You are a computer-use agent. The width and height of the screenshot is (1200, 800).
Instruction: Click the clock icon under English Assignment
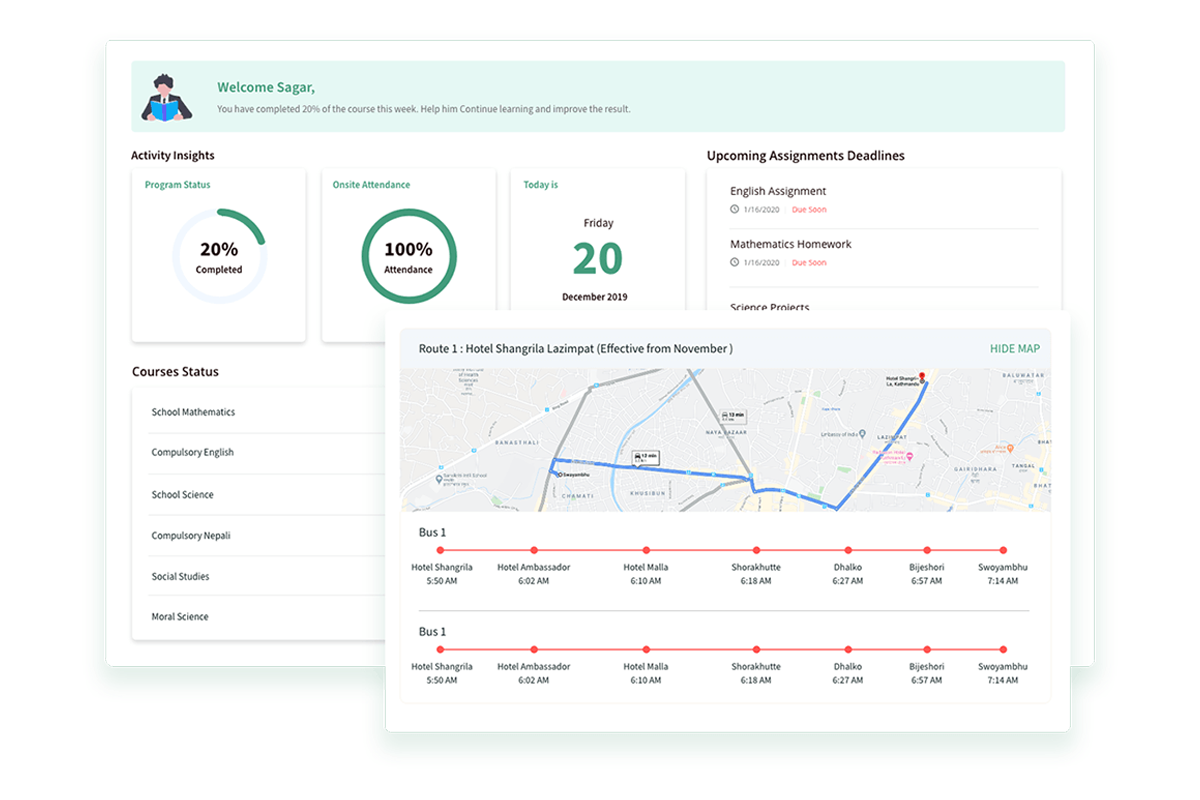pos(734,209)
